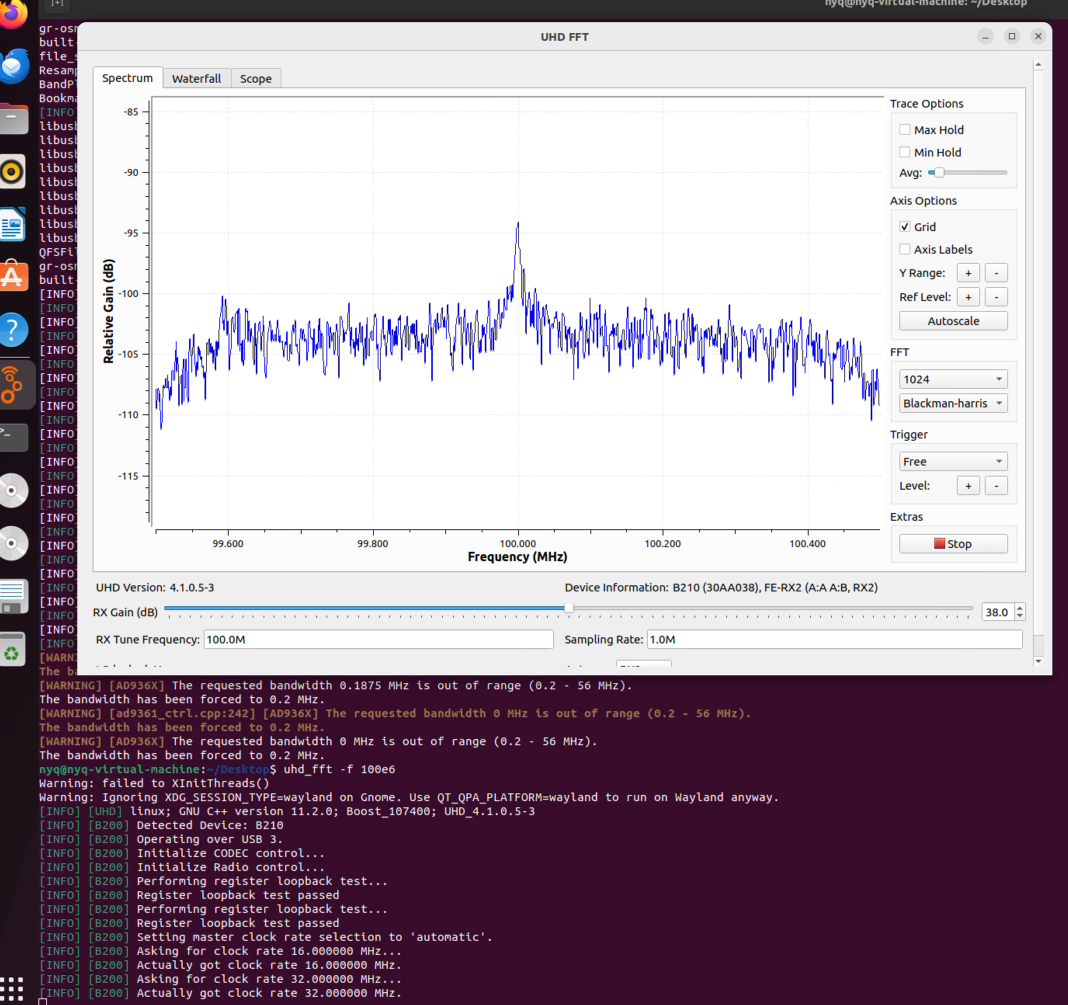The image size is (1068, 1005).
Task: Open Firefox from the dock
Action: [12, 14]
